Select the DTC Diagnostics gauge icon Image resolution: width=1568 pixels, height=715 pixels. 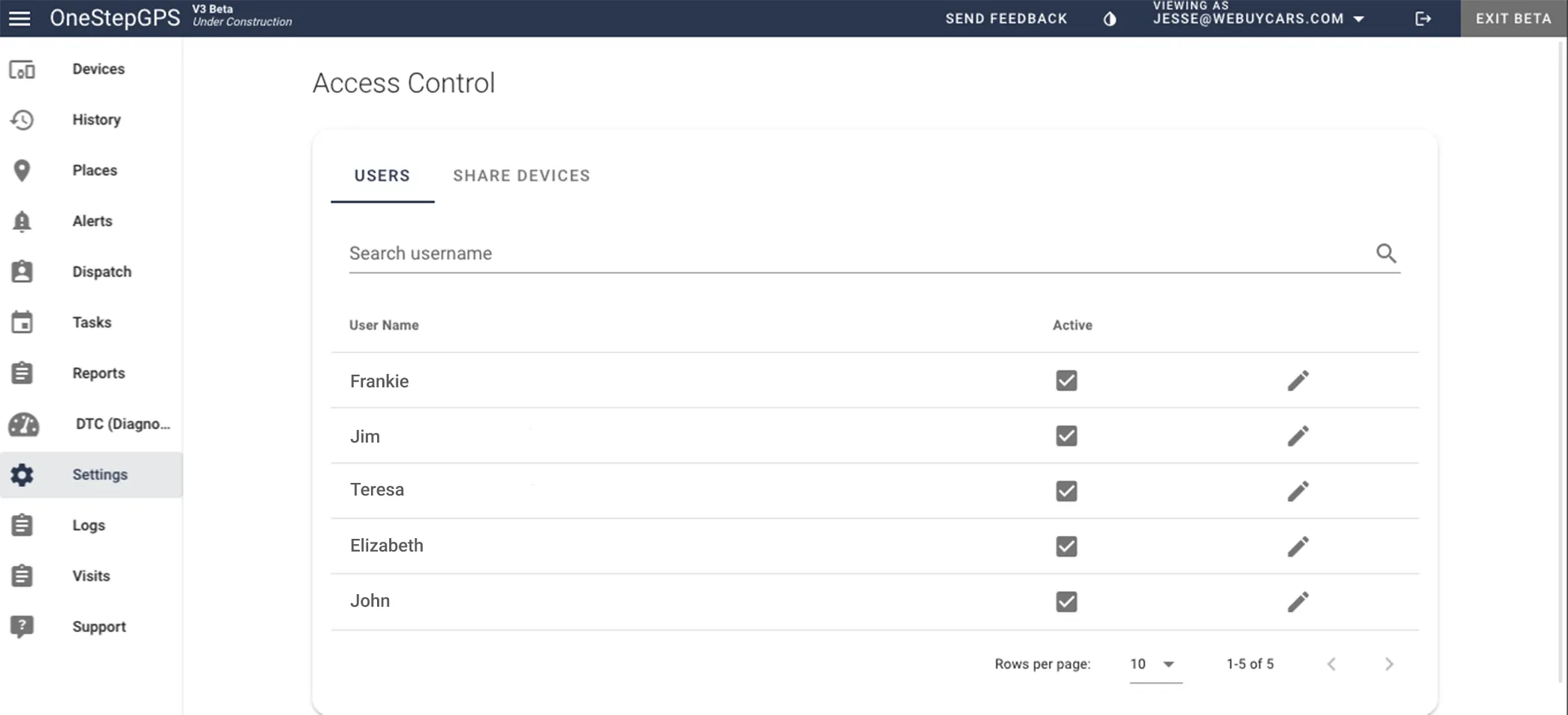point(25,424)
